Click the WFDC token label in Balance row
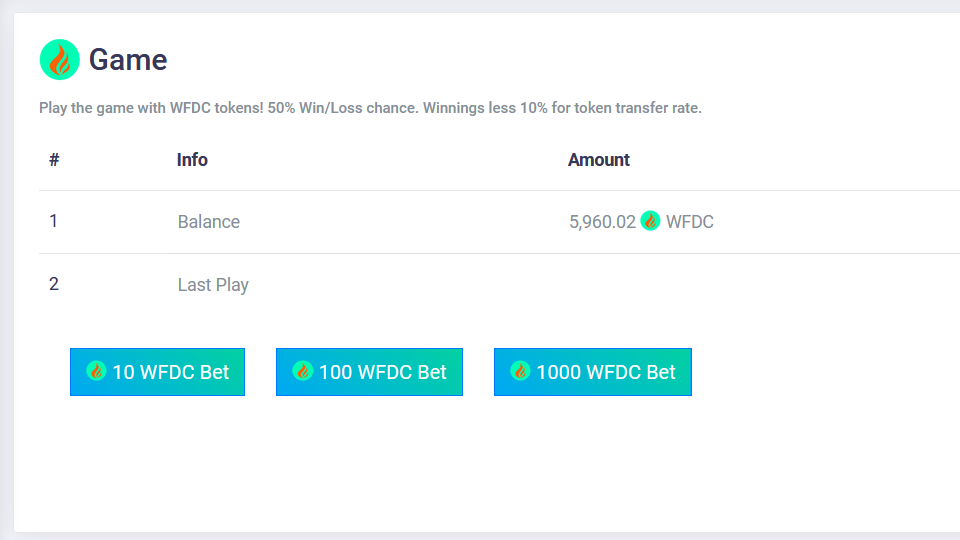The height and width of the screenshot is (540, 960). point(689,222)
